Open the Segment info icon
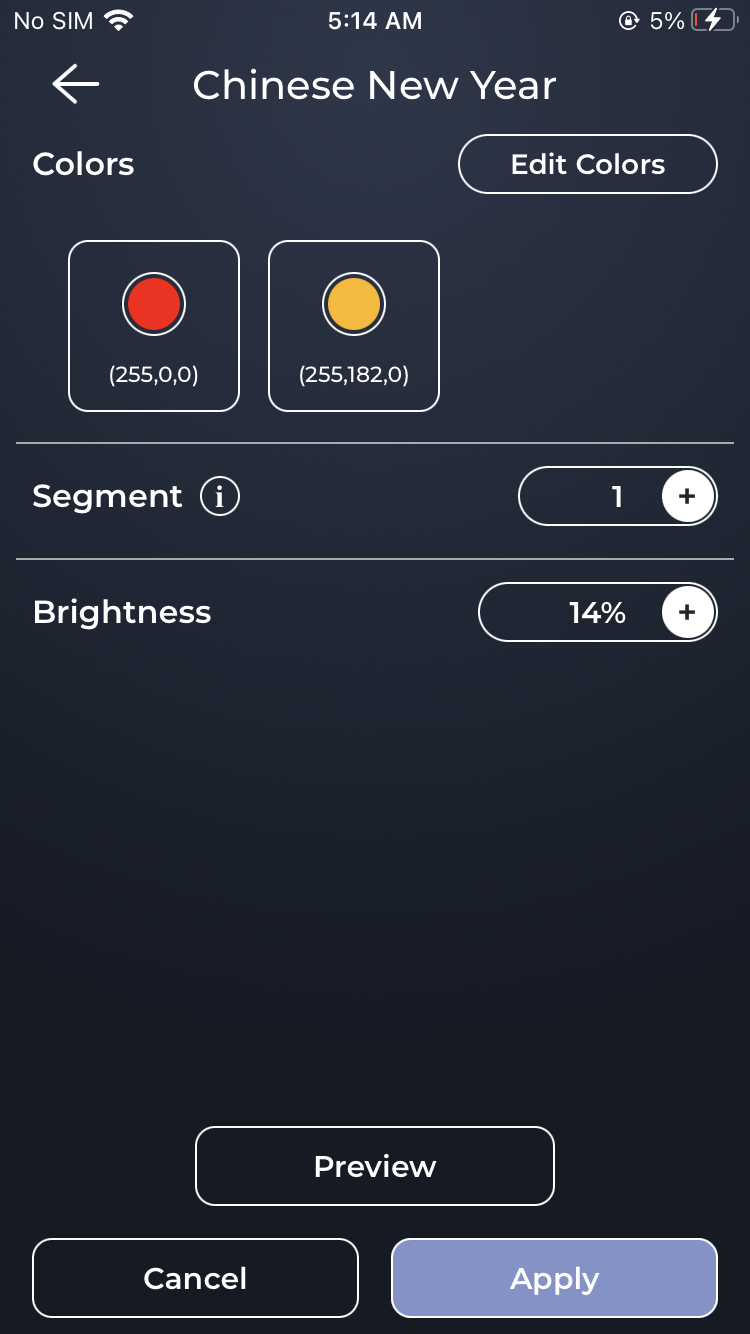This screenshot has width=750, height=1334. tap(220, 496)
